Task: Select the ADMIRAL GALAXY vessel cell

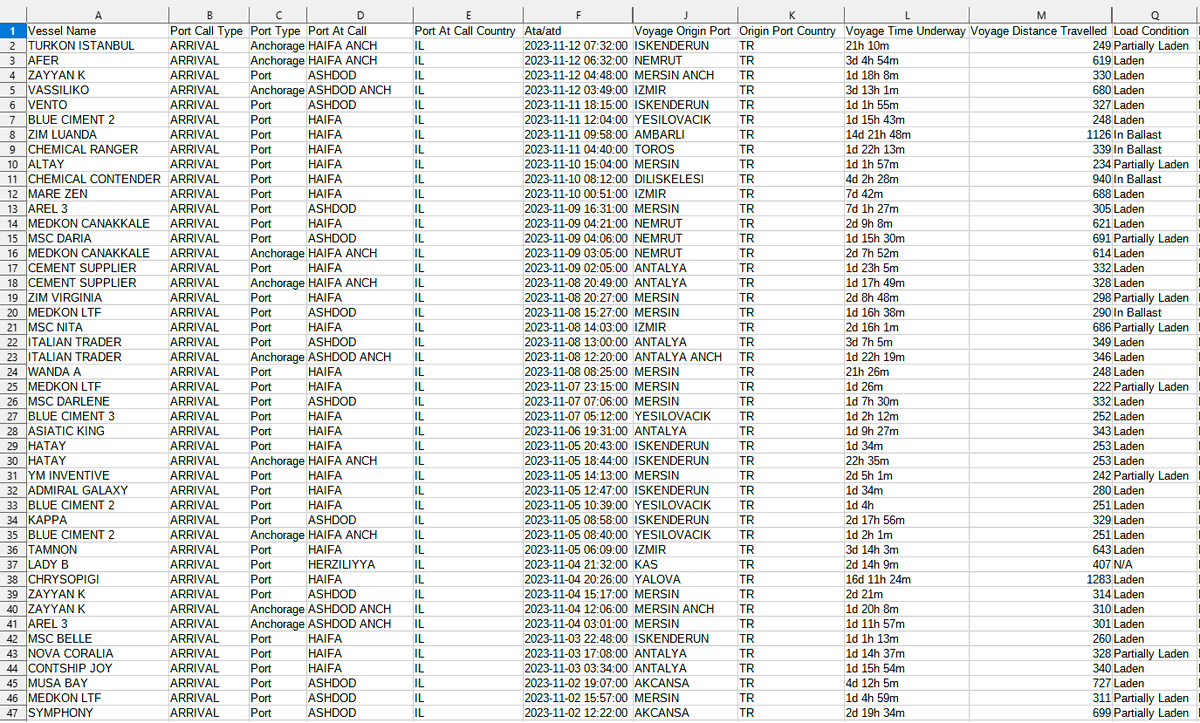Action: (x=97, y=491)
